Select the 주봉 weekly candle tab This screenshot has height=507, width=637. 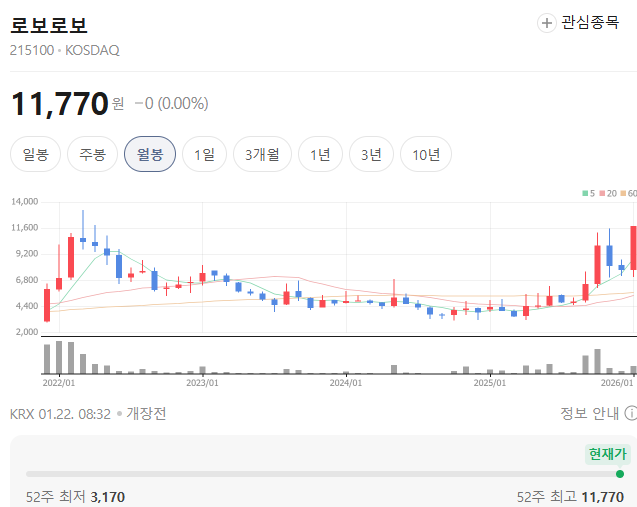[x=93, y=154]
